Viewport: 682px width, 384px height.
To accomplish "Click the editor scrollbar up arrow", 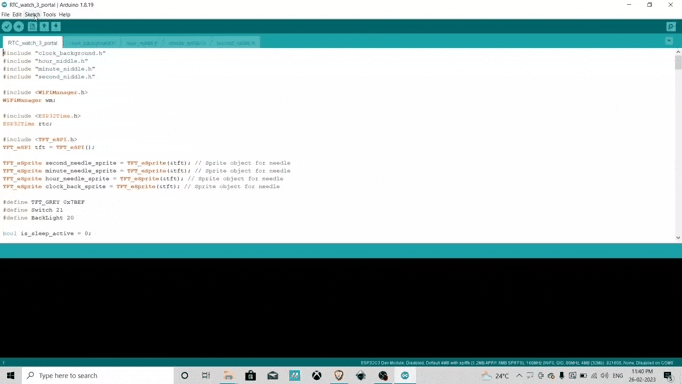I will pyautogui.click(x=678, y=52).
